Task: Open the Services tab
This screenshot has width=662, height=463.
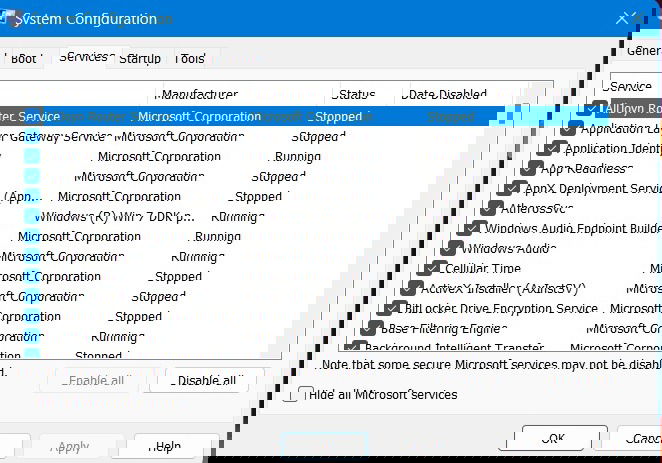Action: pos(86,57)
